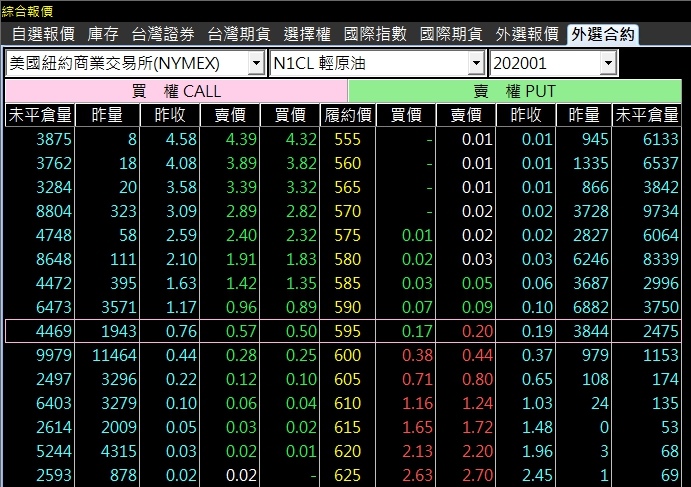
Task: Open the 庫存 tab
Action: click(x=103, y=34)
